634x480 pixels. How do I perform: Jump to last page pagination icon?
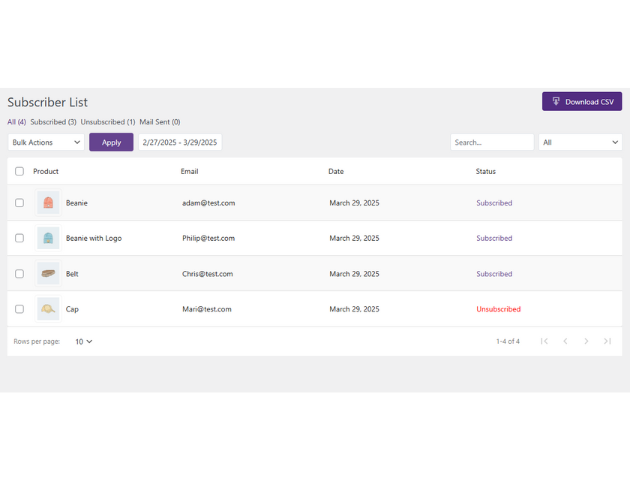[607, 341]
